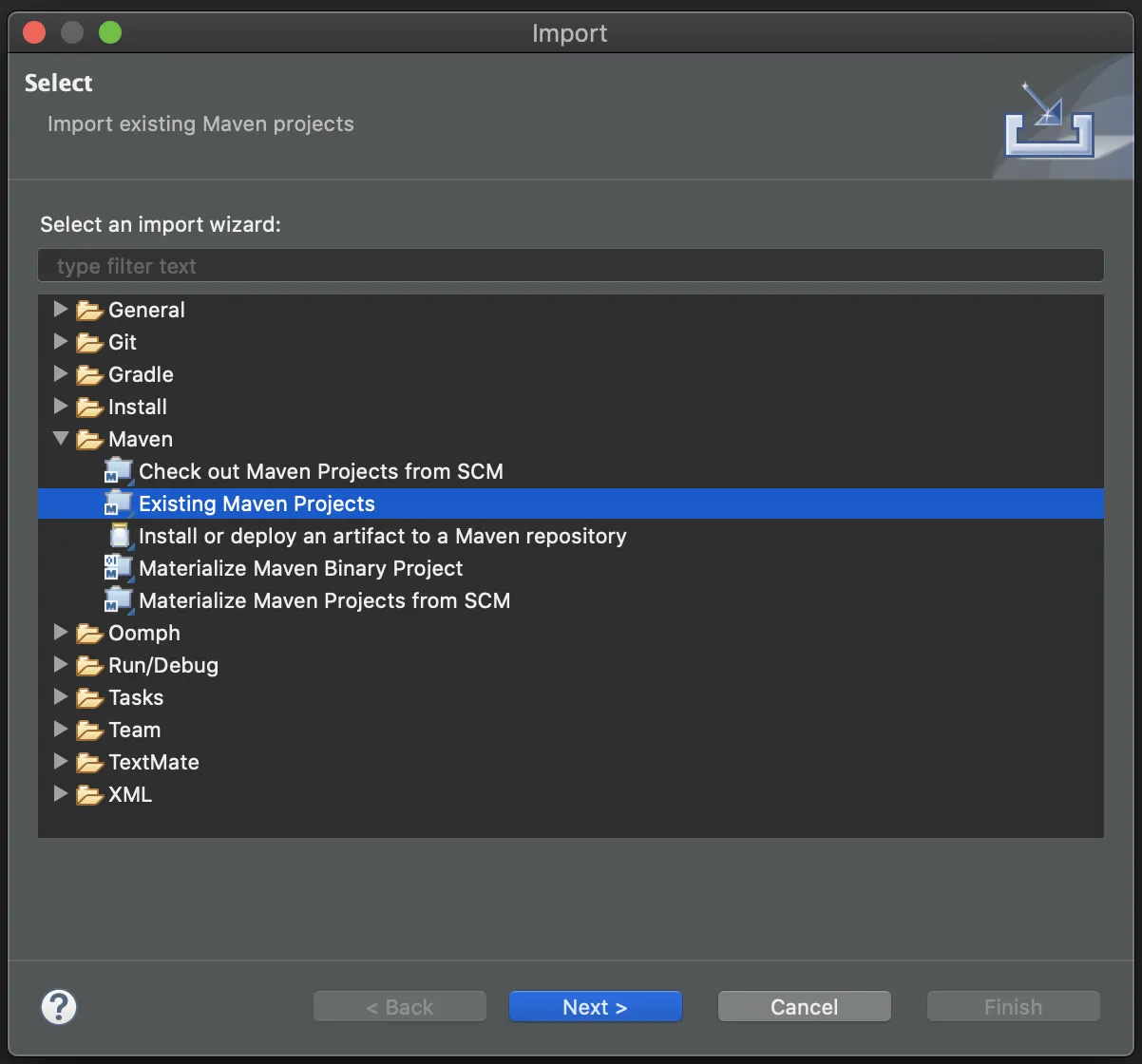Click inside the type filter text field
The height and width of the screenshot is (1064, 1142).
point(570,265)
